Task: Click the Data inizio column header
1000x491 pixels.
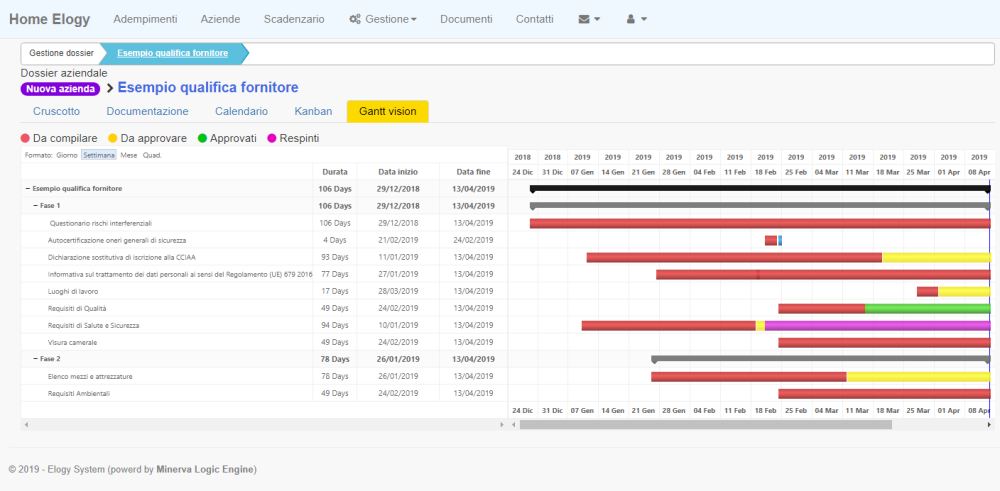Action: click(398, 172)
